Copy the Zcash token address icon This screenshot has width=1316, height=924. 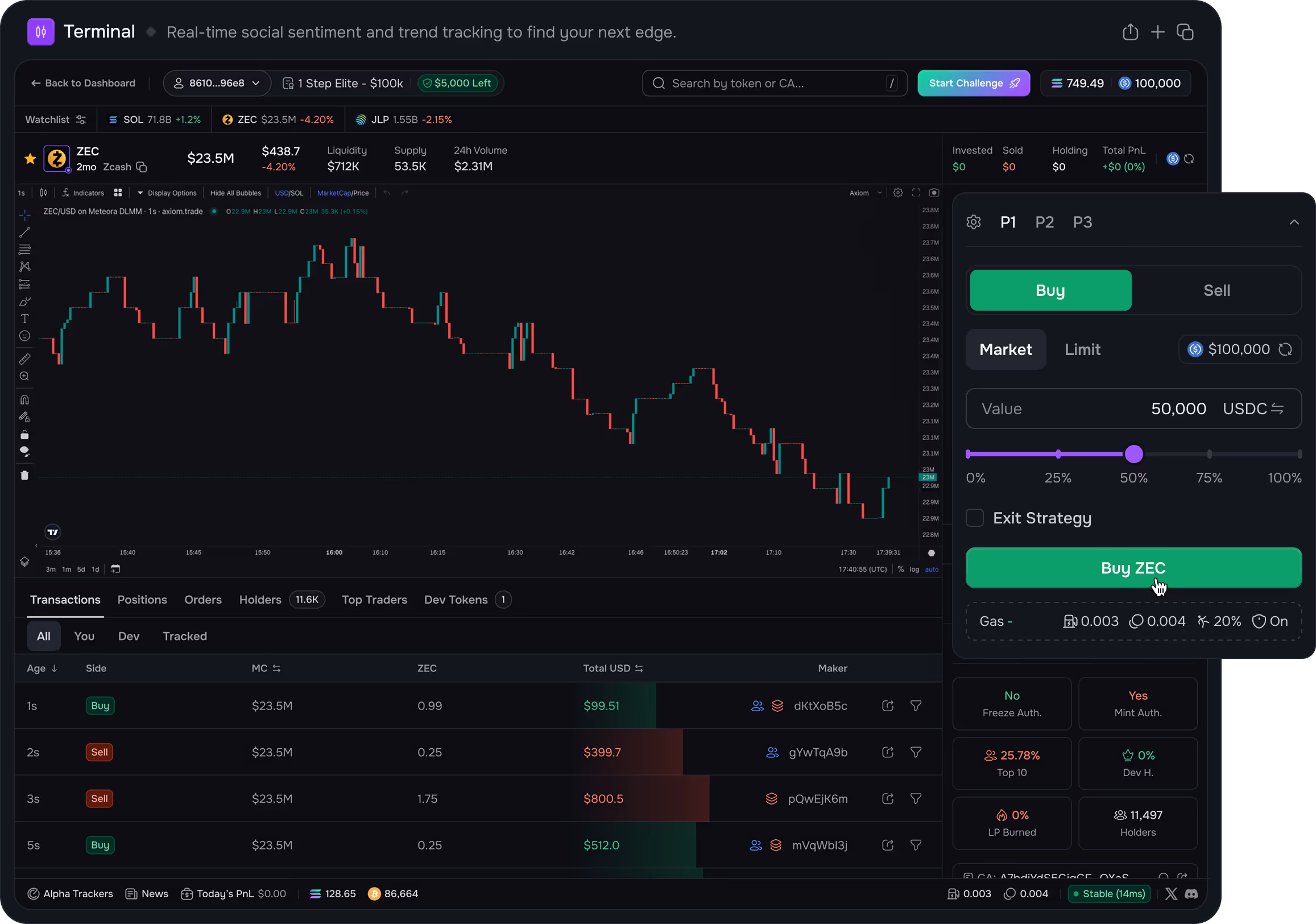pos(142,167)
